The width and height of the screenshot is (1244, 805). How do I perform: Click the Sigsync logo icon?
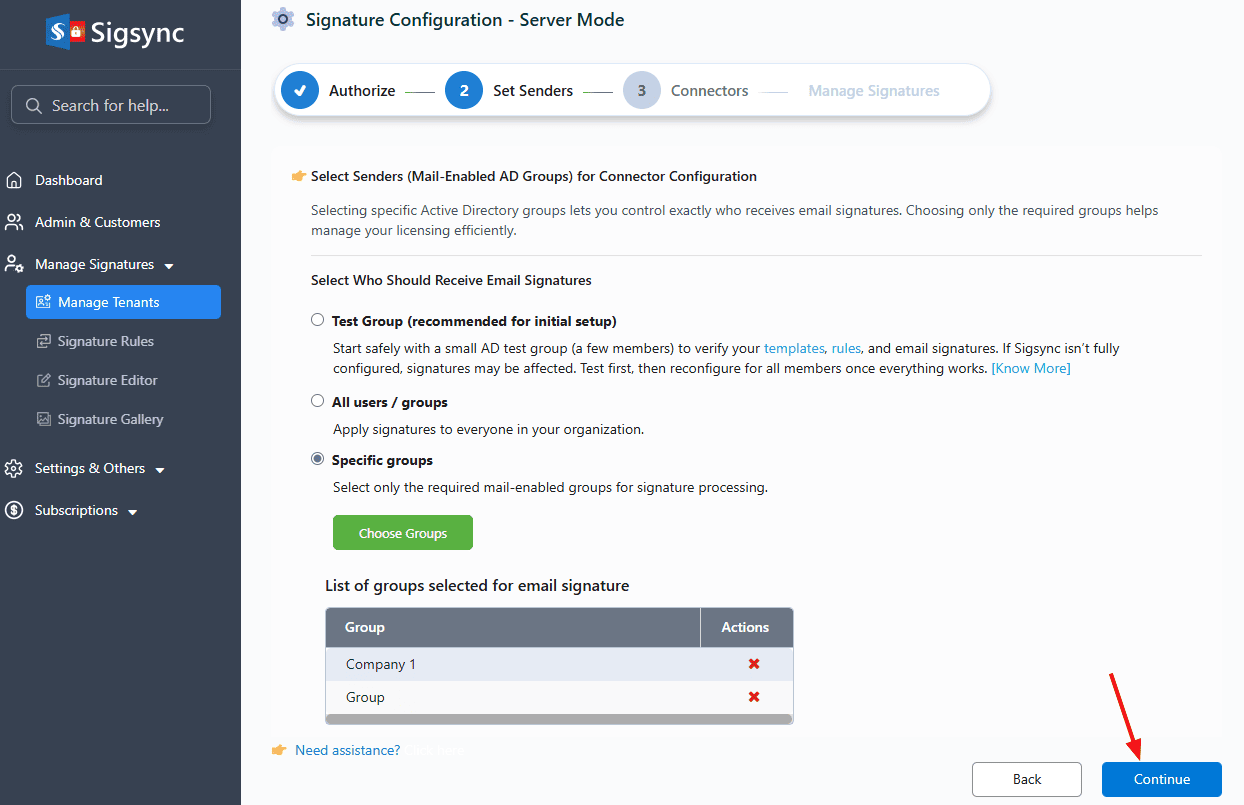[x=65, y=32]
